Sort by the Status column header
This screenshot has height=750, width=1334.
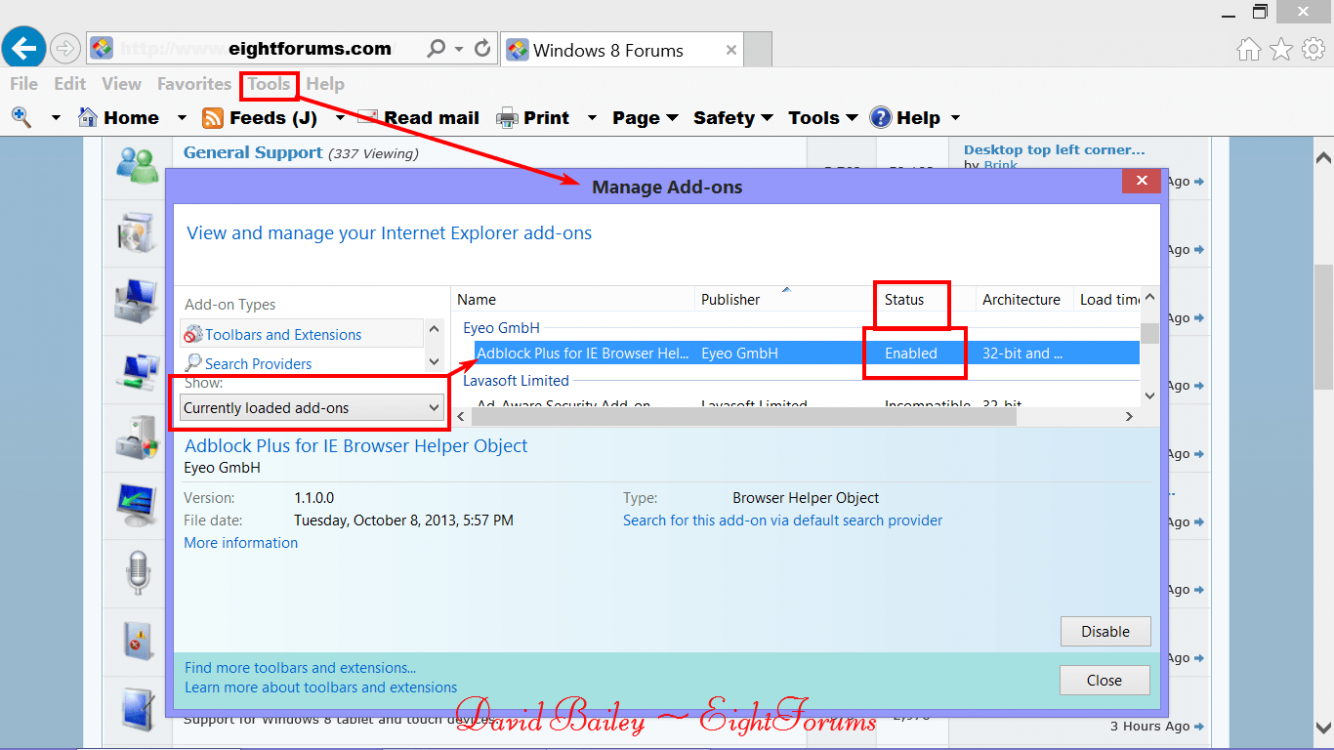point(904,299)
